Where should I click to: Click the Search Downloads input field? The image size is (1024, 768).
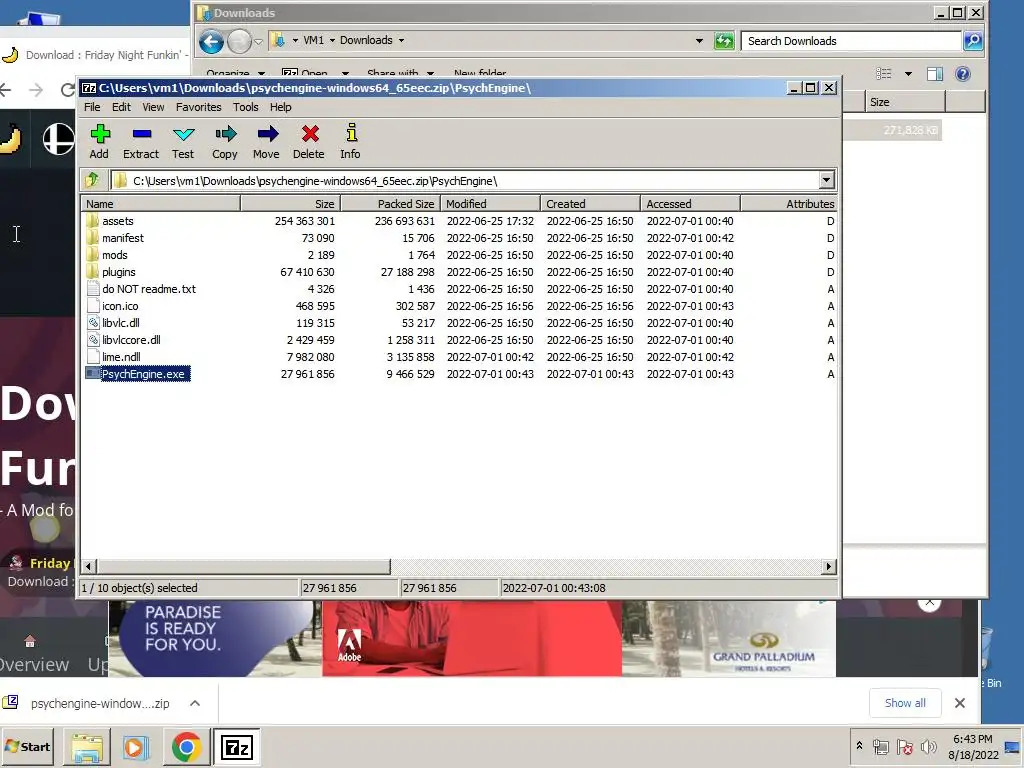852,41
